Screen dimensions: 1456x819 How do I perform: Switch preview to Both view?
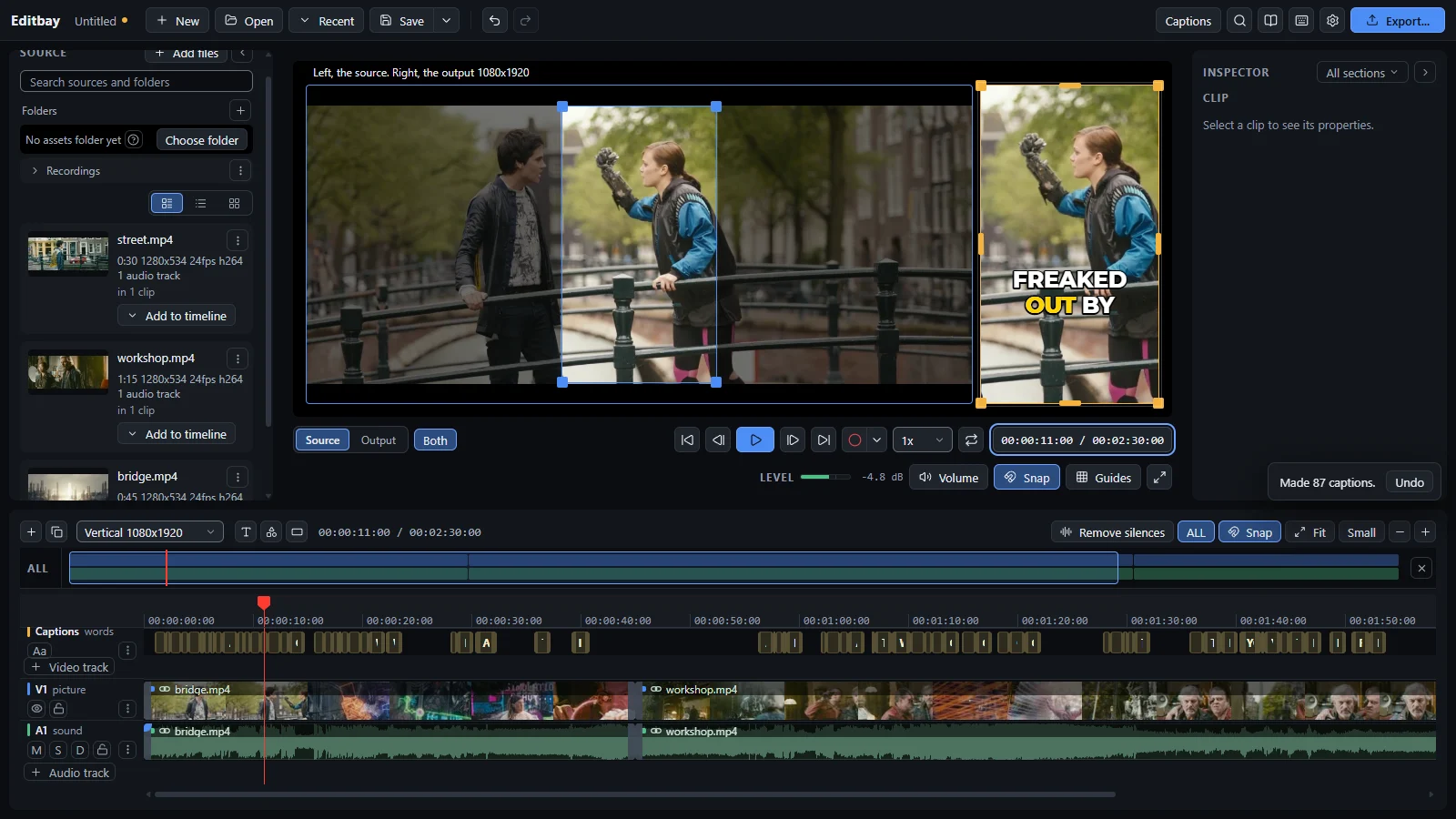click(x=435, y=440)
